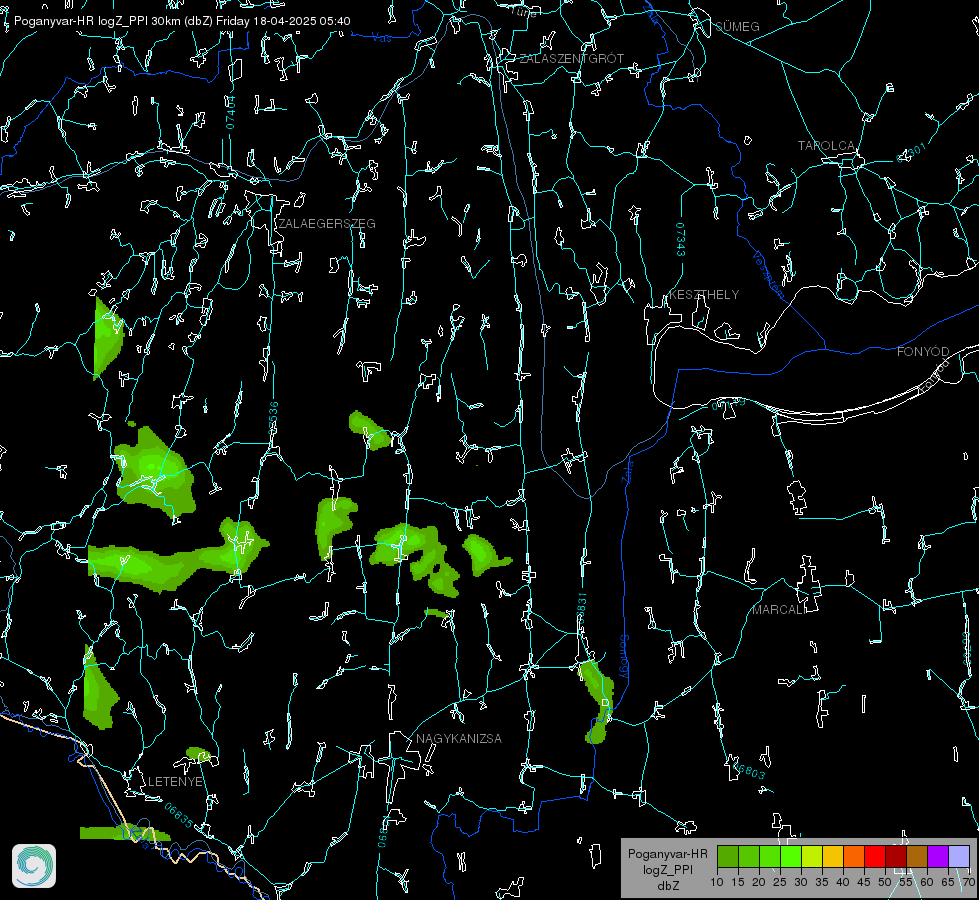Click the road number label 06835
The width and height of the screenshot is (979, 900).
(179, 816)
